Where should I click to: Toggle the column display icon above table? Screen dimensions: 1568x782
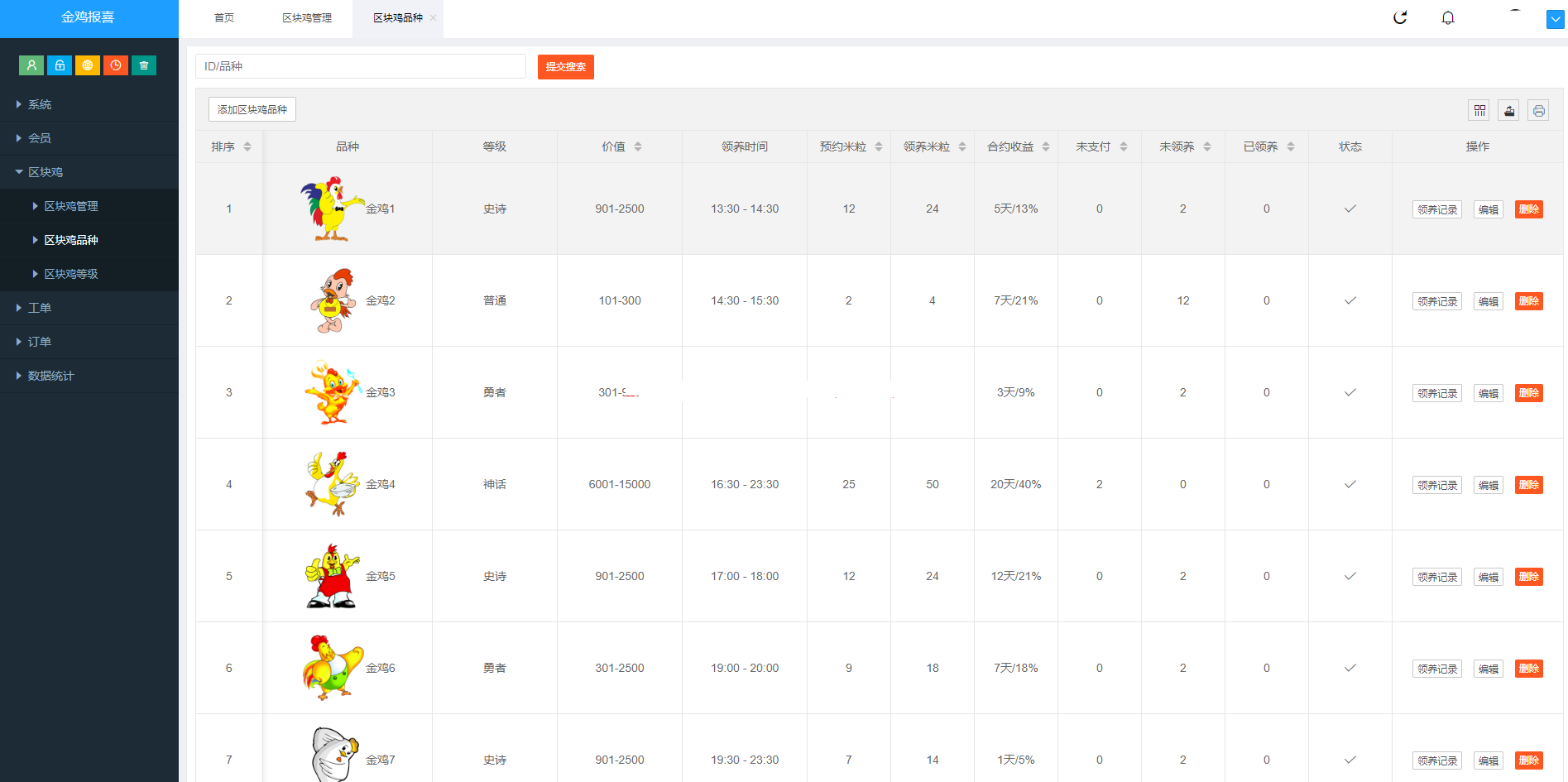[1480, 109]
